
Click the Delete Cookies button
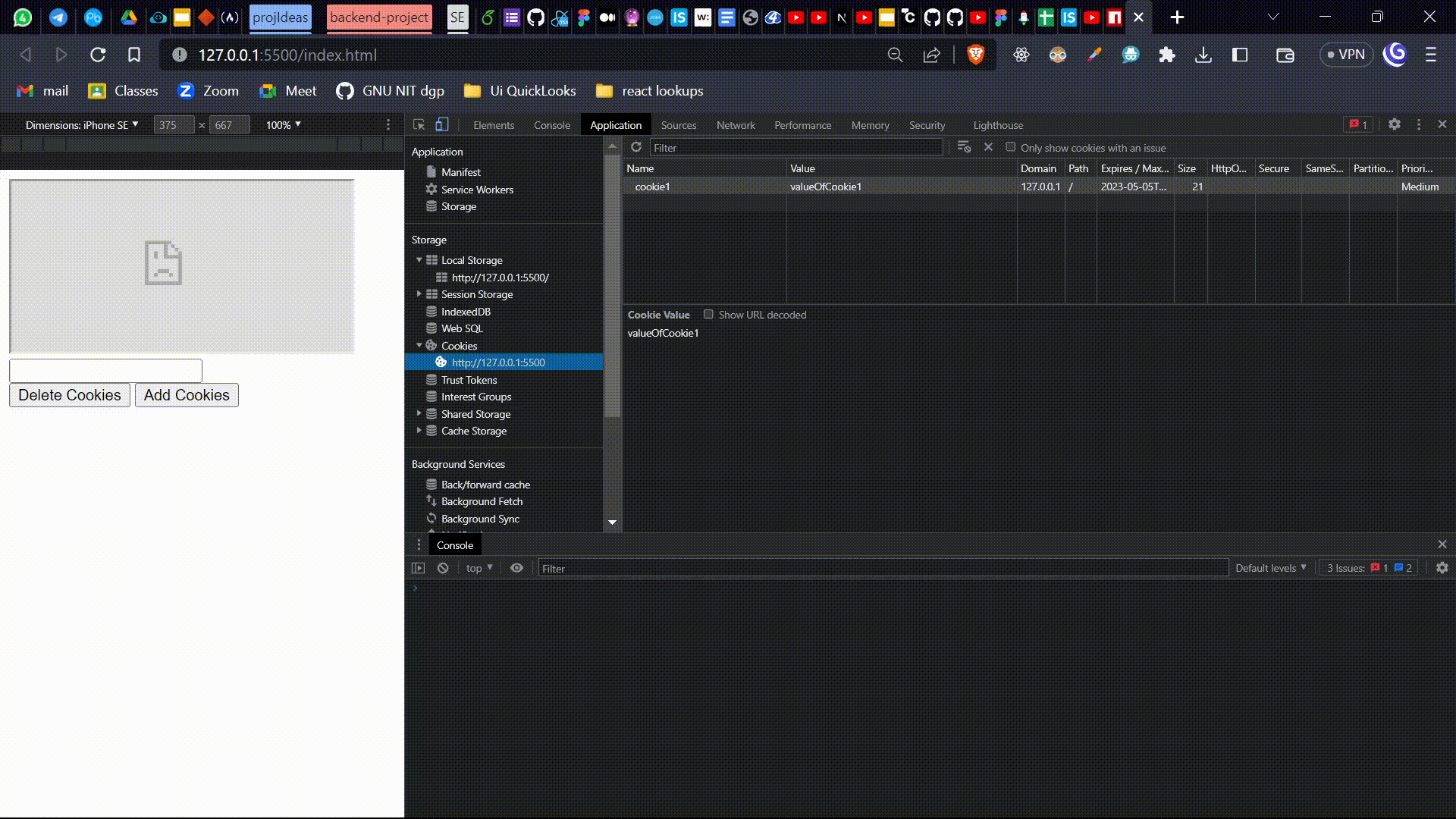click(x=69, y=394)
